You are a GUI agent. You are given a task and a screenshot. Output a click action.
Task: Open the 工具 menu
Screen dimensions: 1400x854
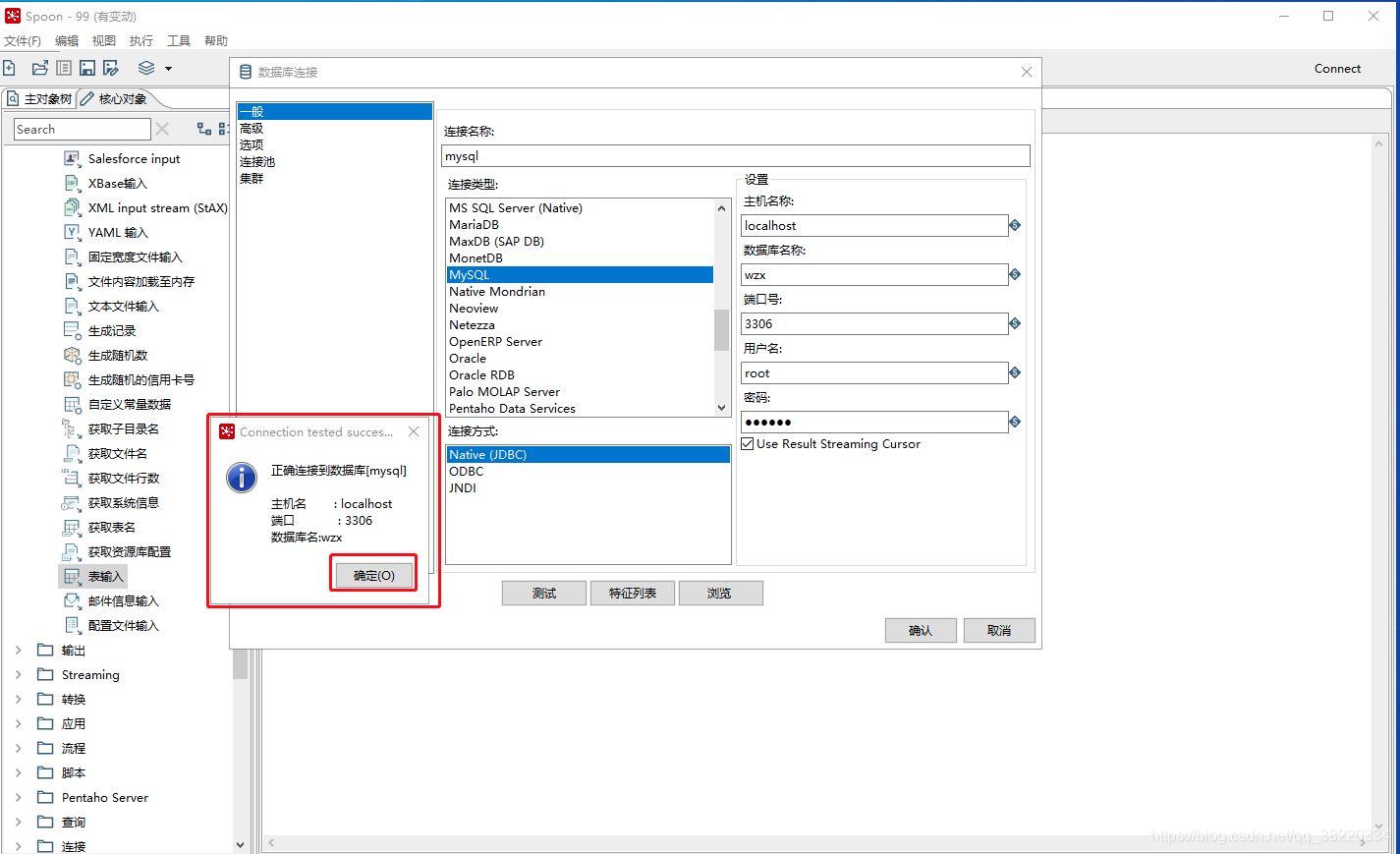[179, 40]
